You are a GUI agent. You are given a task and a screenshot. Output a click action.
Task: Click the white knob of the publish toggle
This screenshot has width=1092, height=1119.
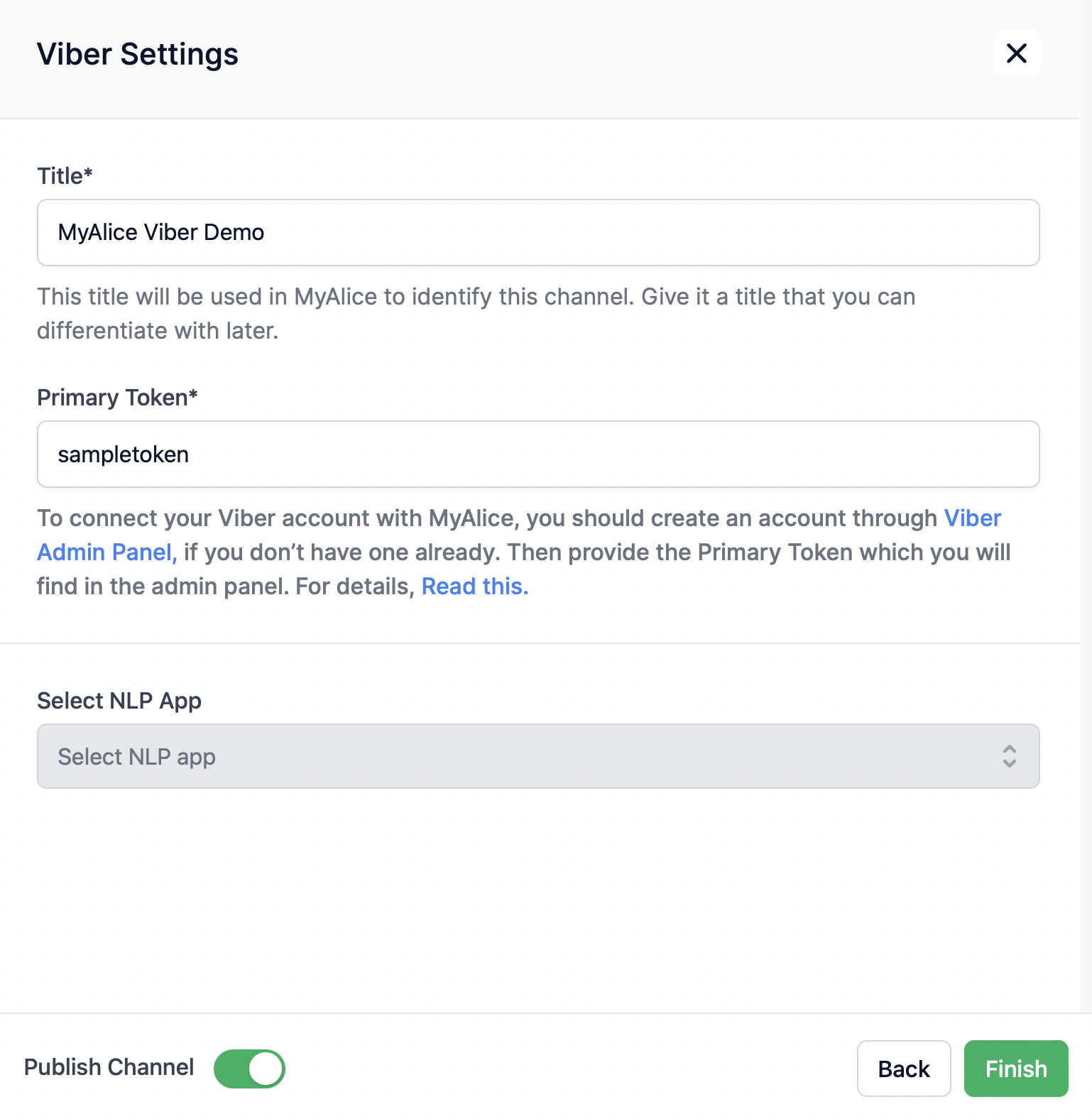point(266,1069)
